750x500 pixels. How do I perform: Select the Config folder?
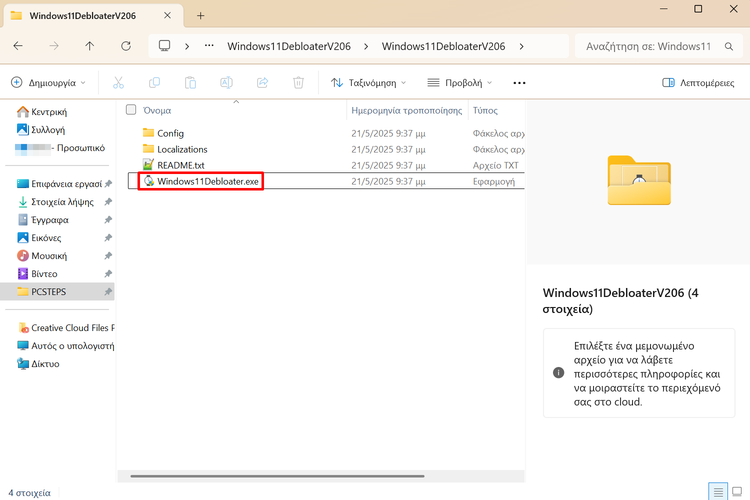[x=326, y=133]
